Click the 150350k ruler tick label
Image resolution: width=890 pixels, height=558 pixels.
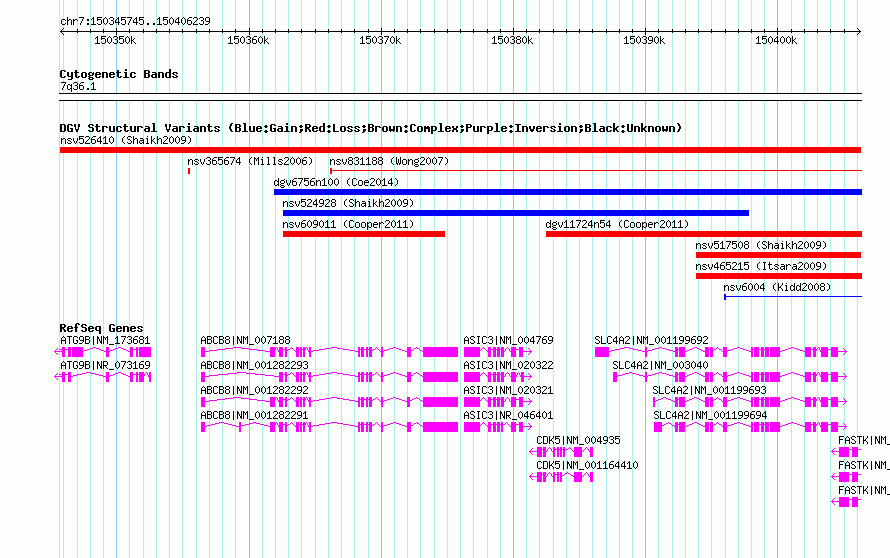[115, 40]
